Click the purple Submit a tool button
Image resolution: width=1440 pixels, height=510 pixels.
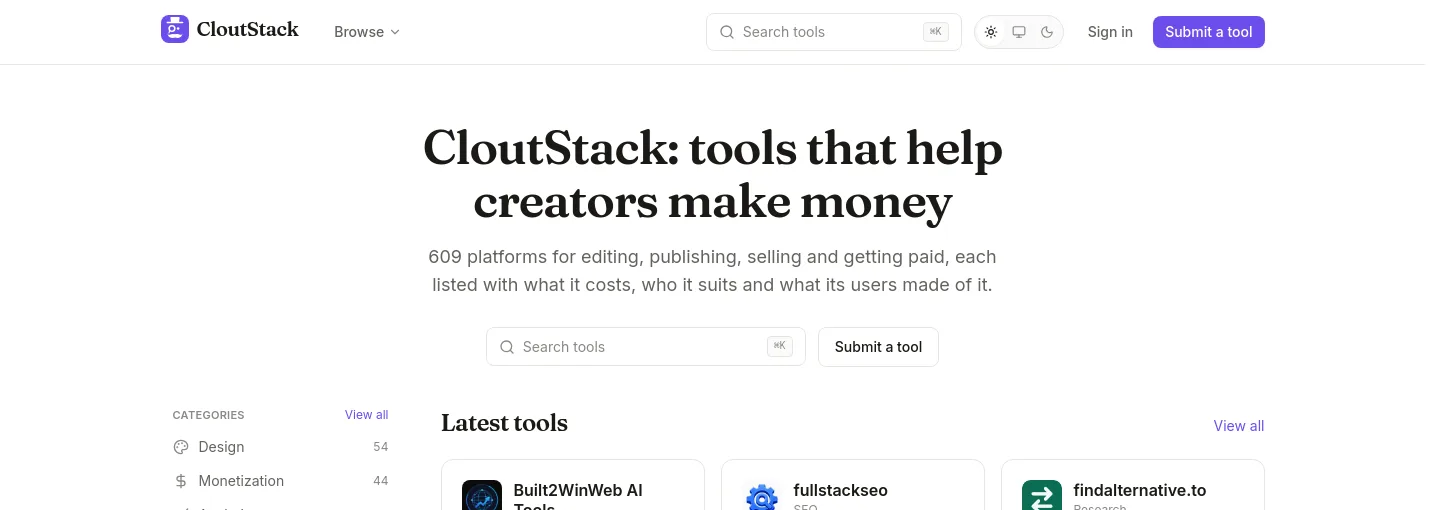(1209, 32)
